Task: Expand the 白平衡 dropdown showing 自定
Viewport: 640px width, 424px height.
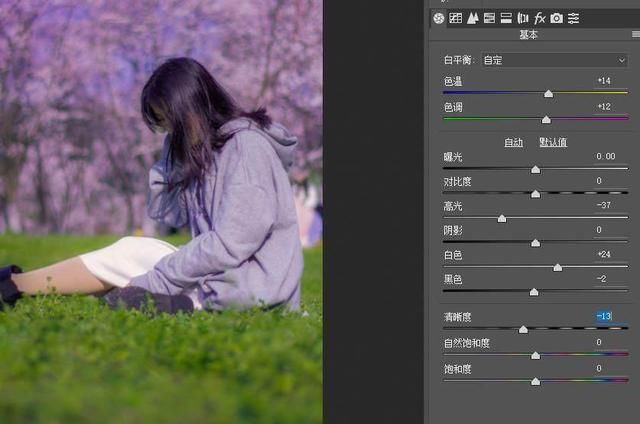Action: pos(554,60)
